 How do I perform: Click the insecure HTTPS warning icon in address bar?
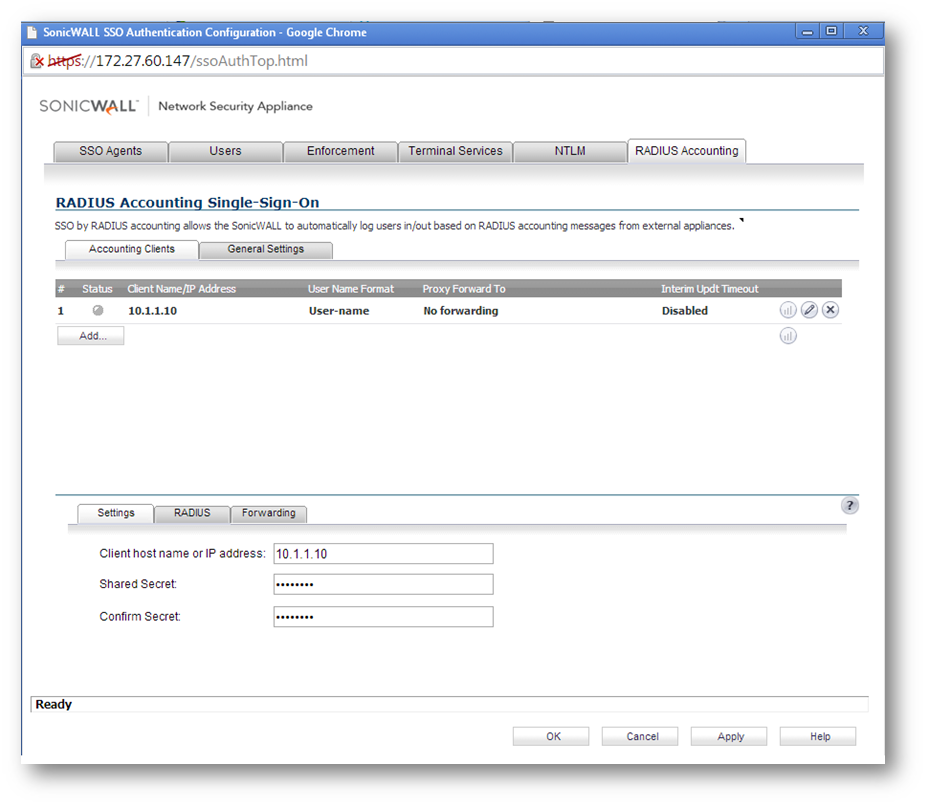coord(37,61)
